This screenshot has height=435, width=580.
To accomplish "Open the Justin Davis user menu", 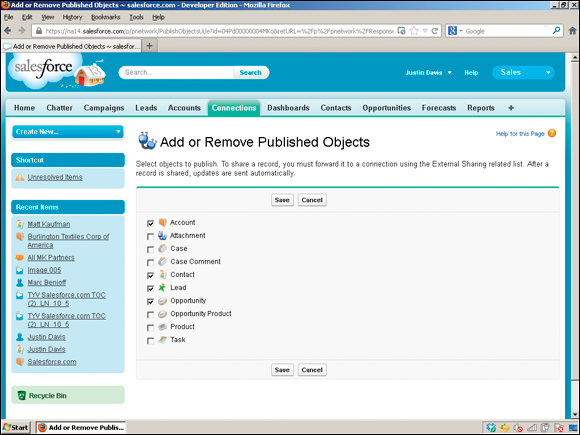I will click(428, 72).
